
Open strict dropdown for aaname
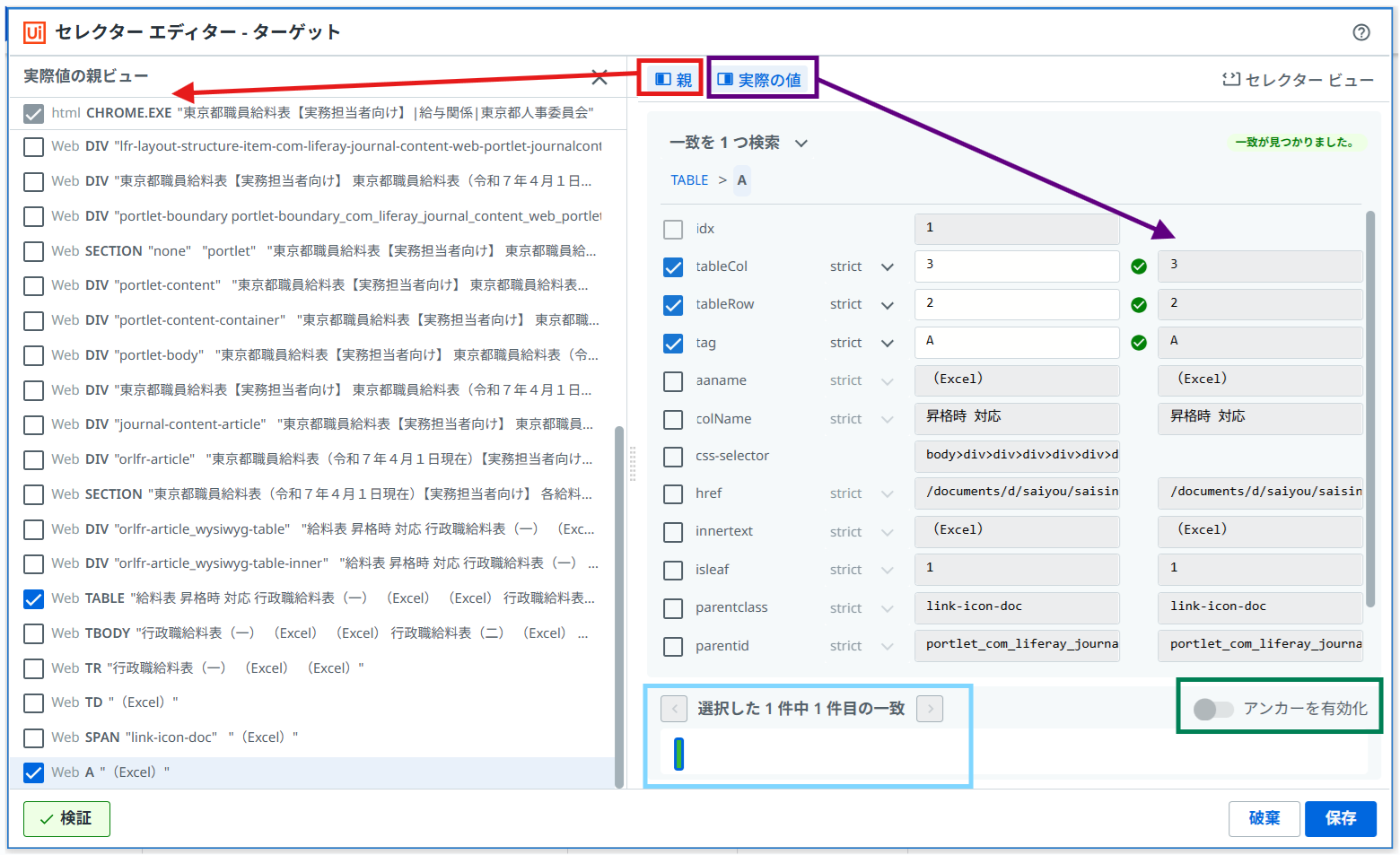[888, 381]
